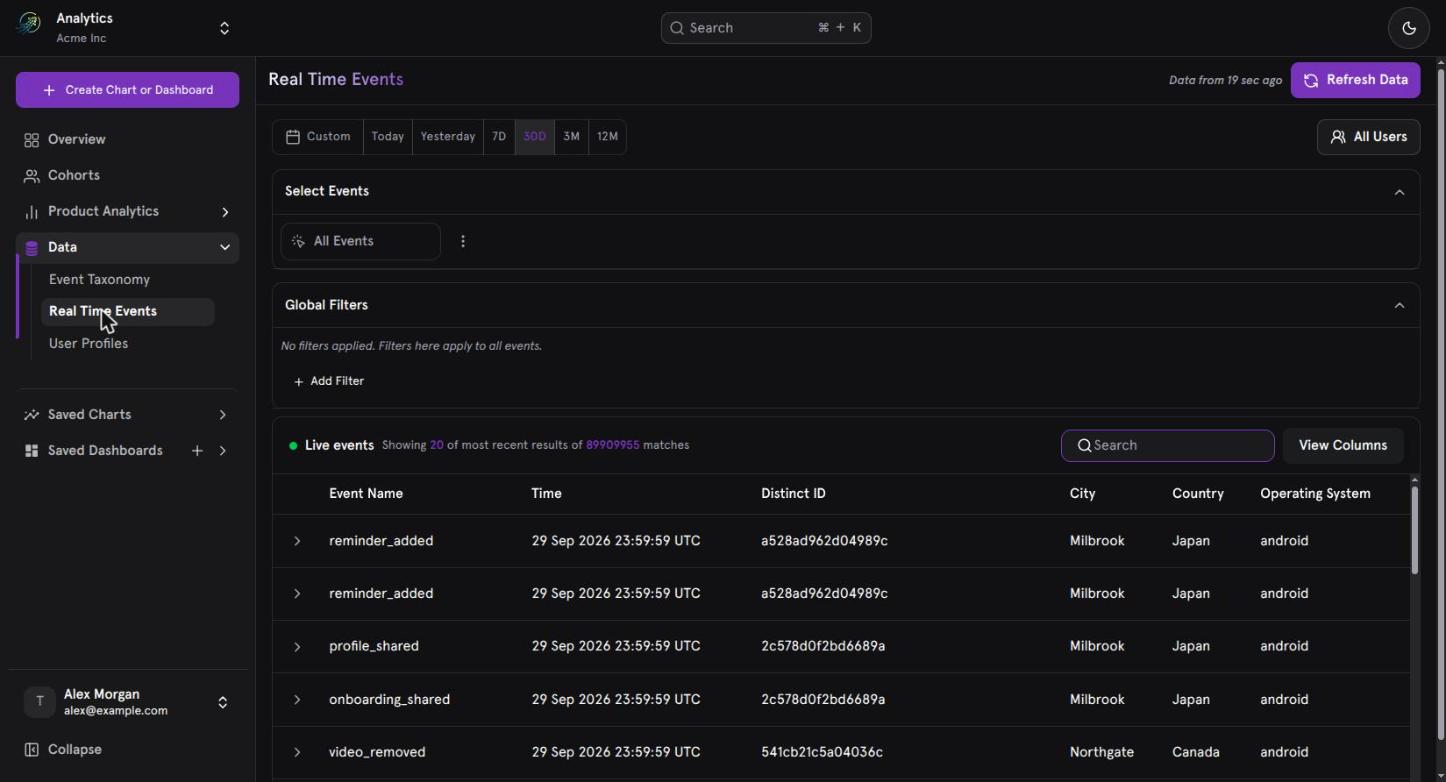Click the All Events sparkle icon
Image resolution: width=1446 pixels, height=782 pixels.
(298, 241)
